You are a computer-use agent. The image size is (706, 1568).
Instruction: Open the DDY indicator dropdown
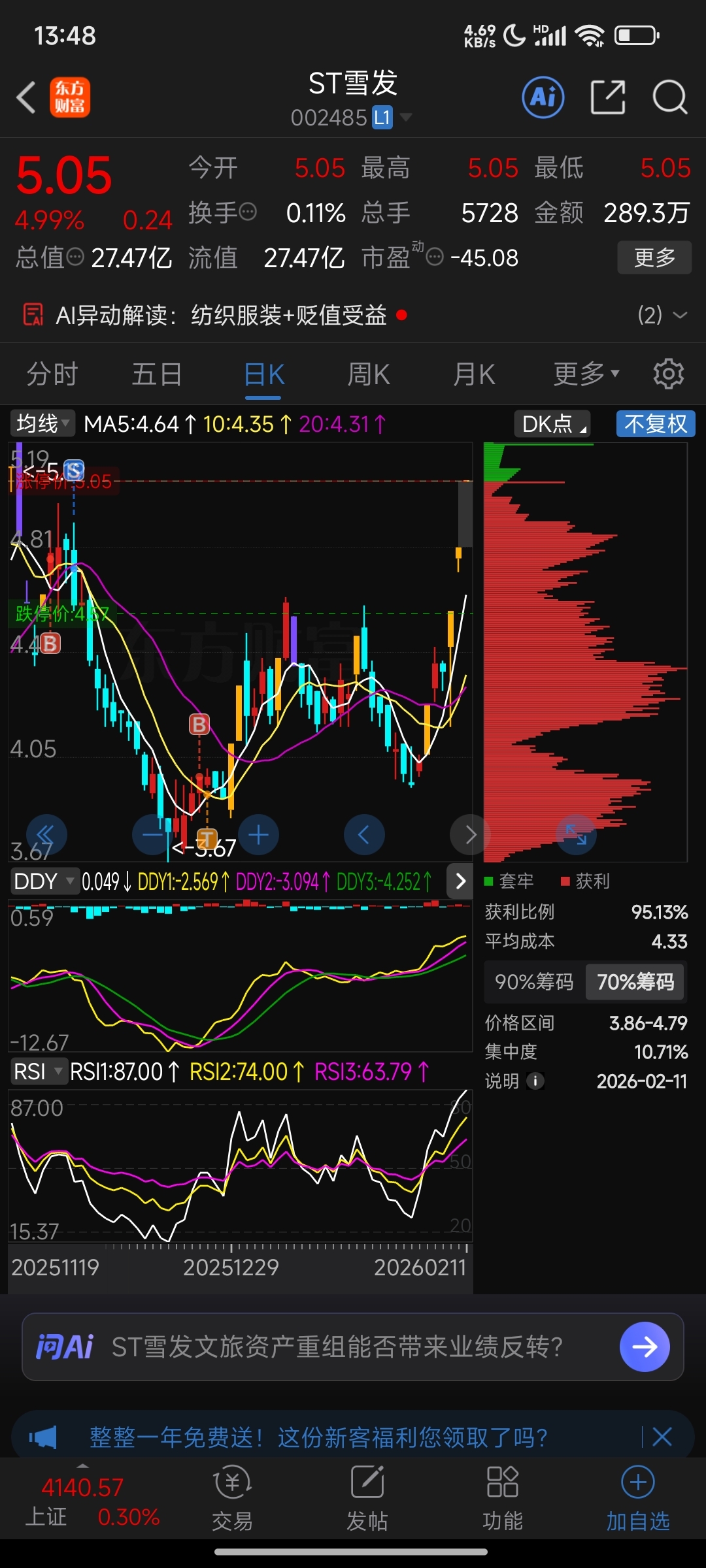tap(44, 881)
